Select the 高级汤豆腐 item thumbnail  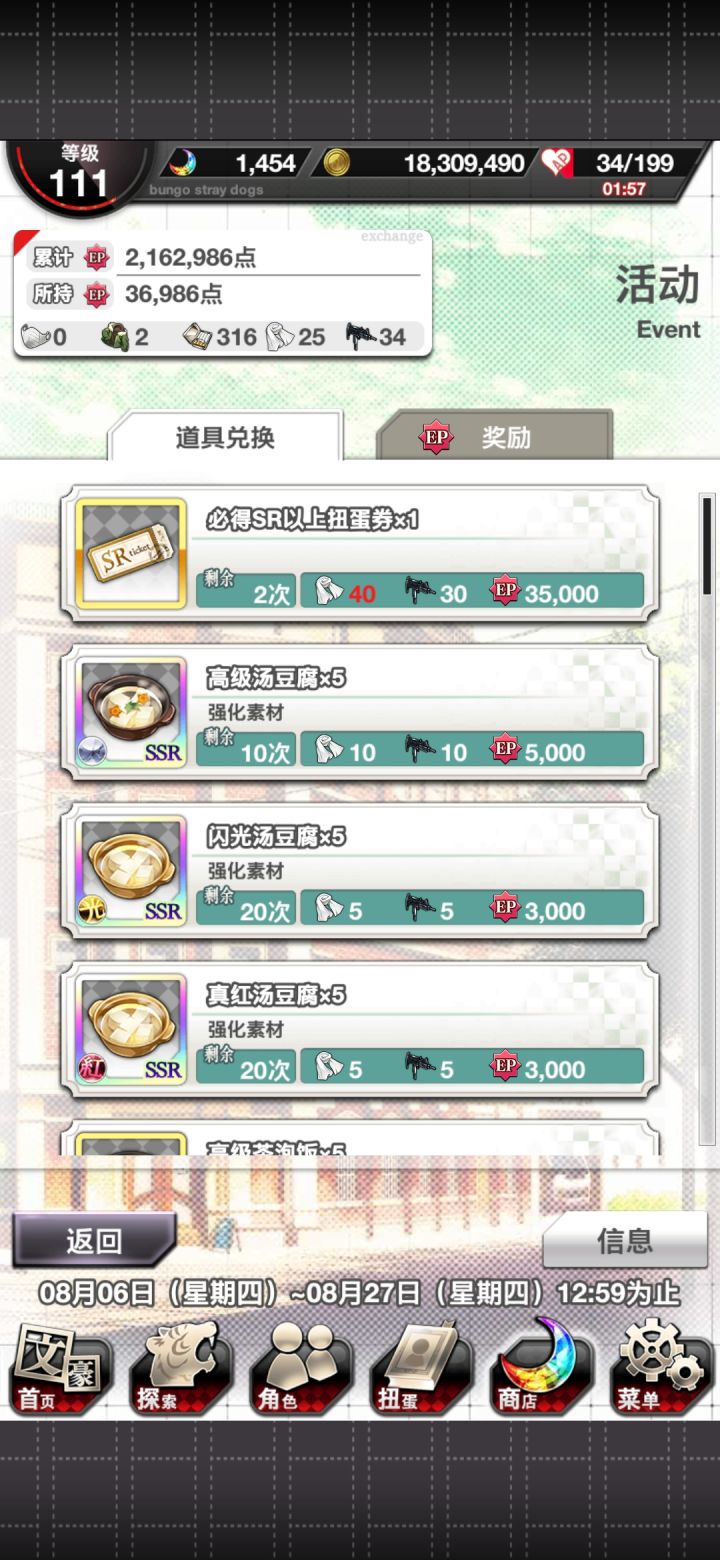tap(132, 712)
